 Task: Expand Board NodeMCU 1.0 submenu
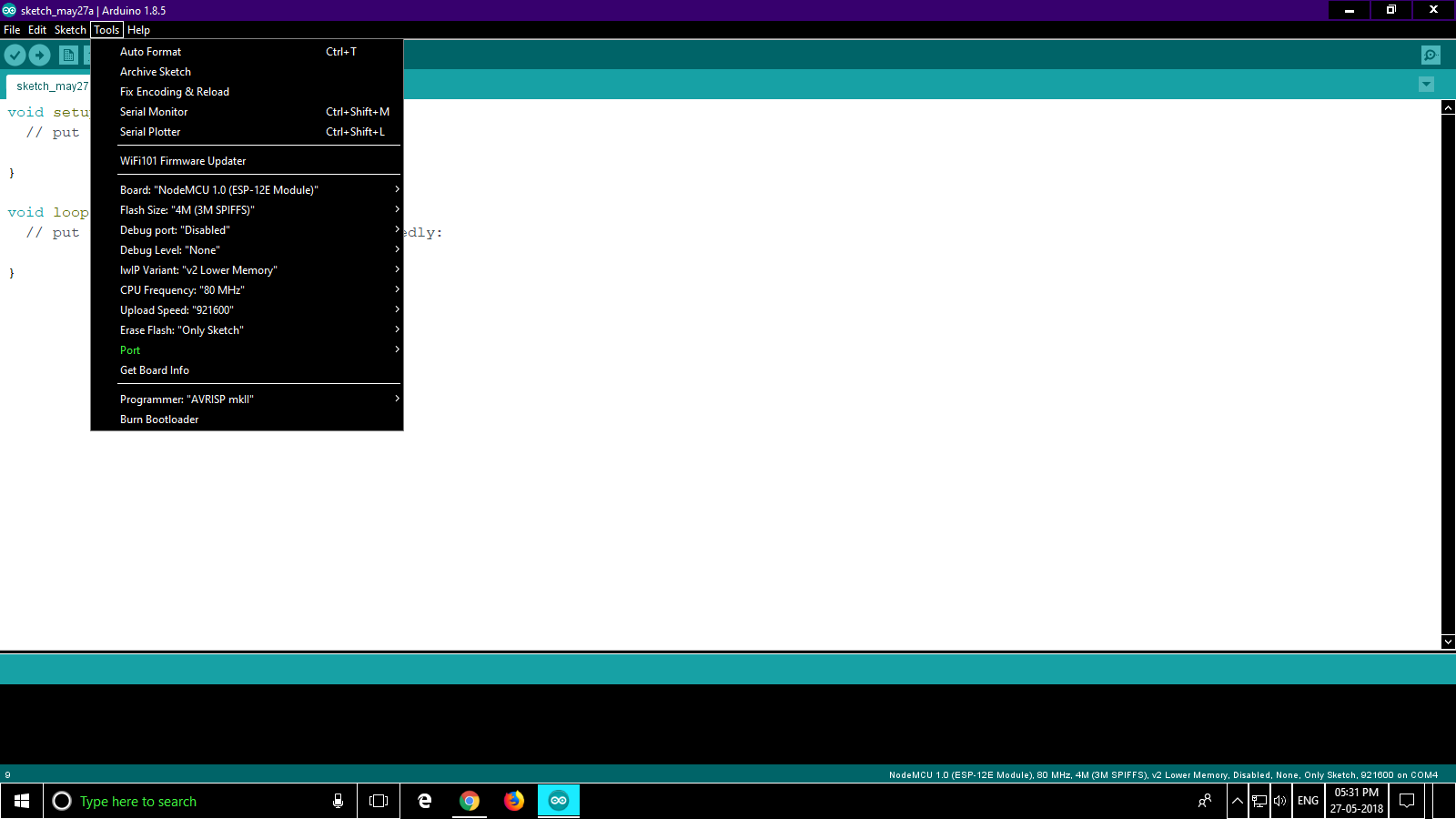(247, 190)
